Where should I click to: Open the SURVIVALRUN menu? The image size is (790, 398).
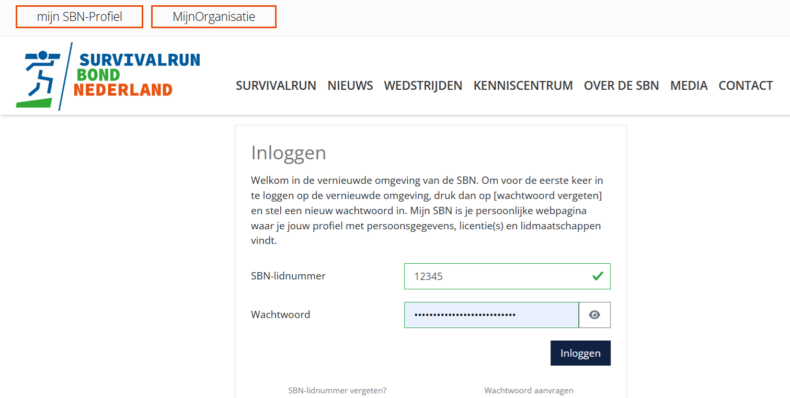(276, 86)
